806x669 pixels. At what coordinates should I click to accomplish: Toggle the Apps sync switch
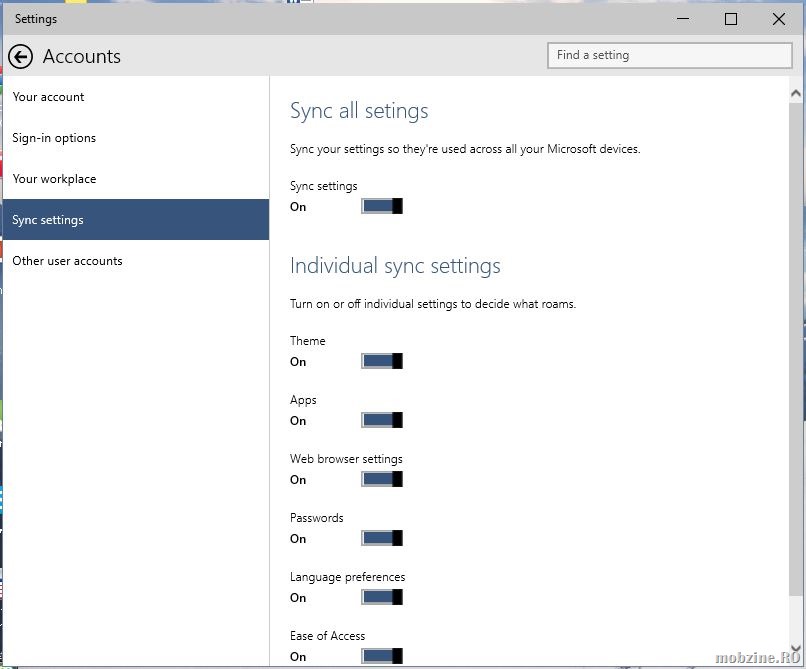(x=382, y=420)
